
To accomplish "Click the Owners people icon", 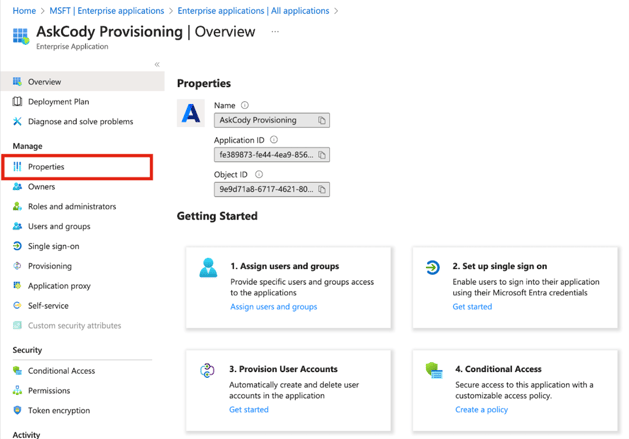I will pyautogui.click(x=17, y=187).
